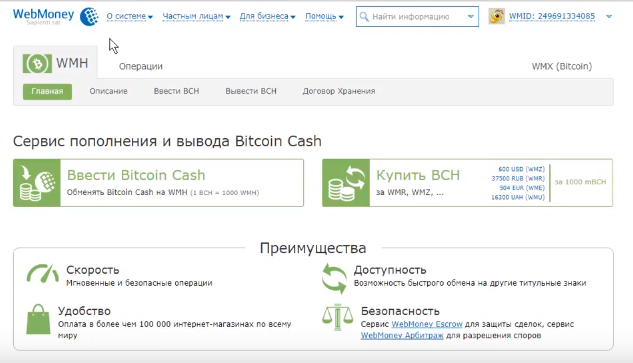The image size is (633, 363).
Task: Click the WebMoney logo text
Action: tap(44, 15)
